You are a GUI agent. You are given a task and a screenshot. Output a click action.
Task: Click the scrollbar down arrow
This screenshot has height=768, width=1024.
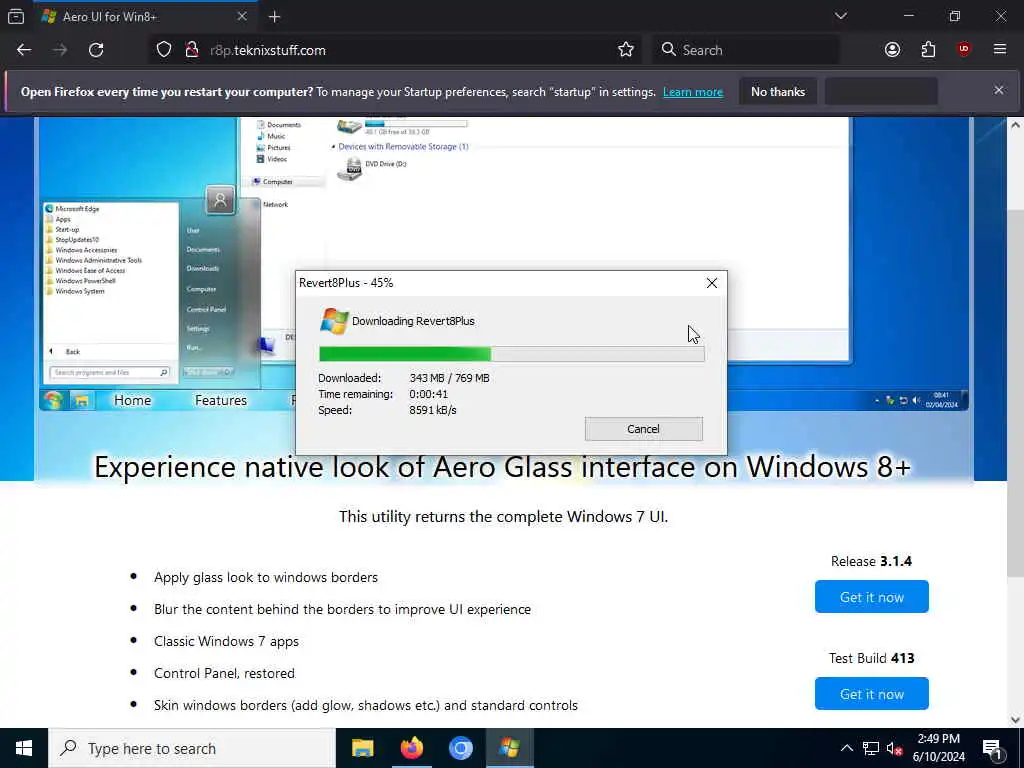point(1015,720)
